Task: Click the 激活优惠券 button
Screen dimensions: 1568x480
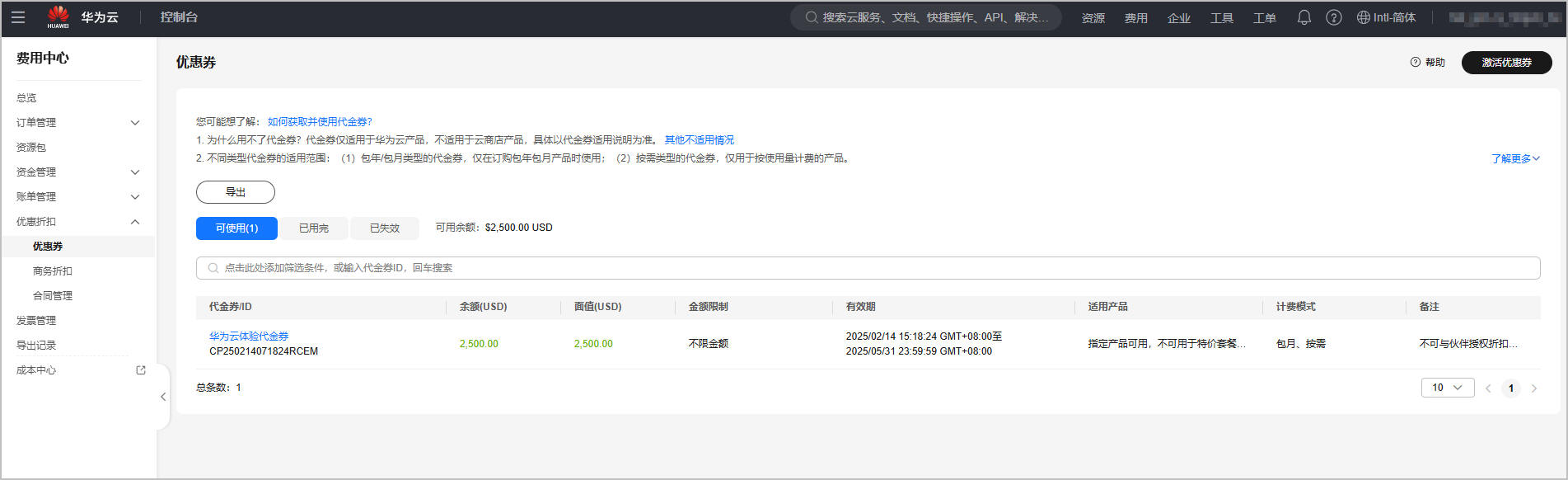Action: [1505, 63]
